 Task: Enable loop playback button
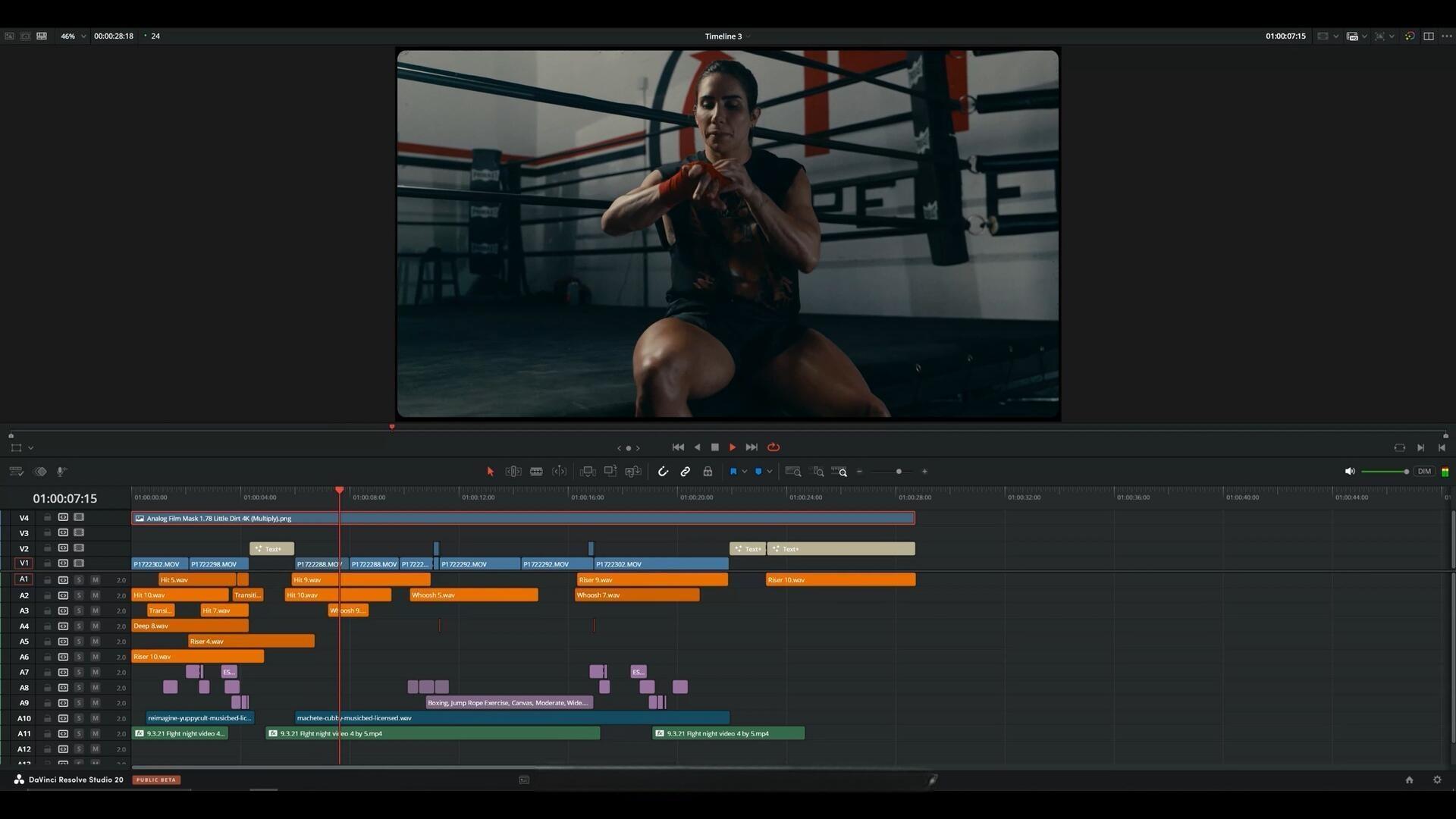773,447
